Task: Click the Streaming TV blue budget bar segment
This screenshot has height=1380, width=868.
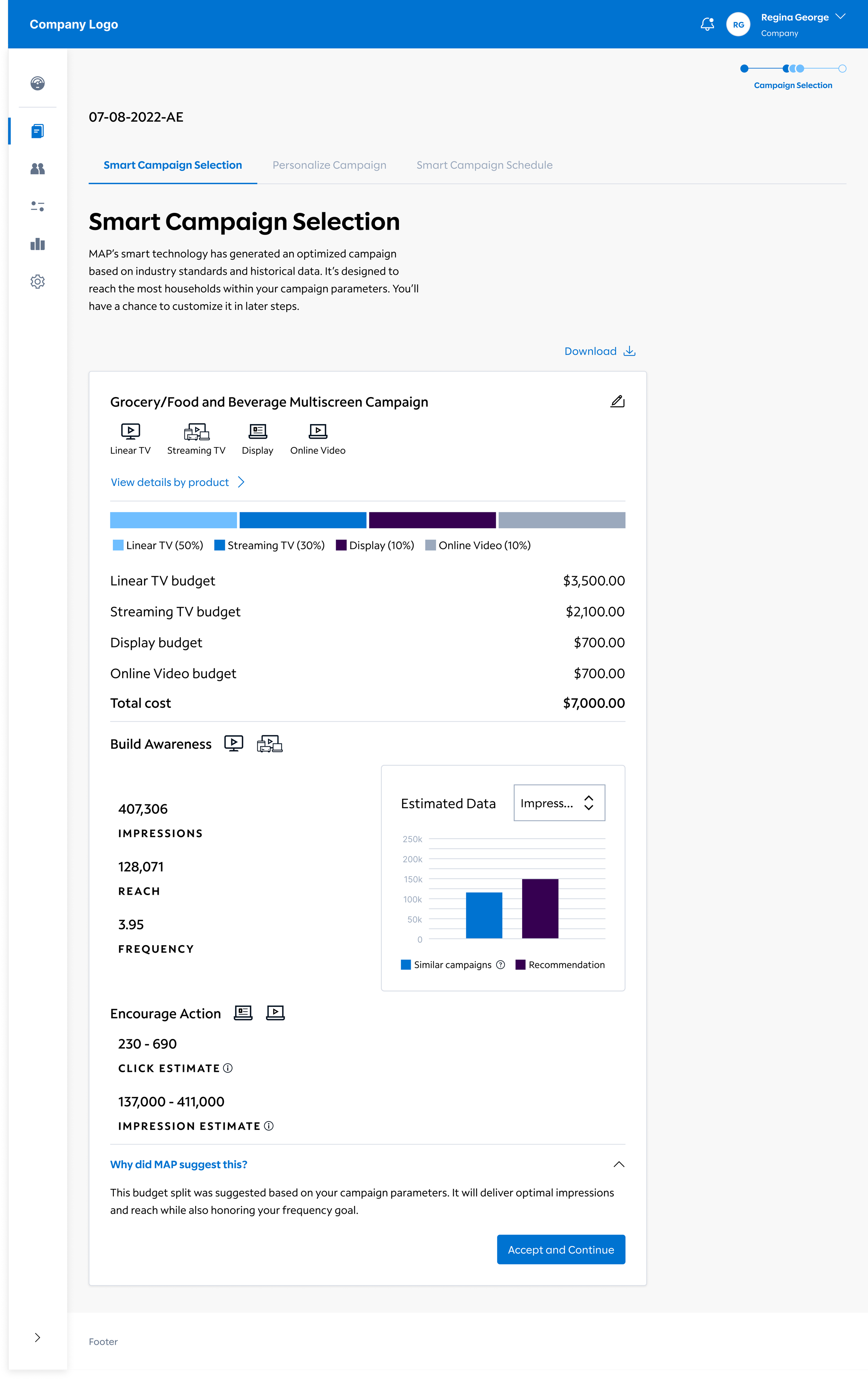Action: (303, 520)
